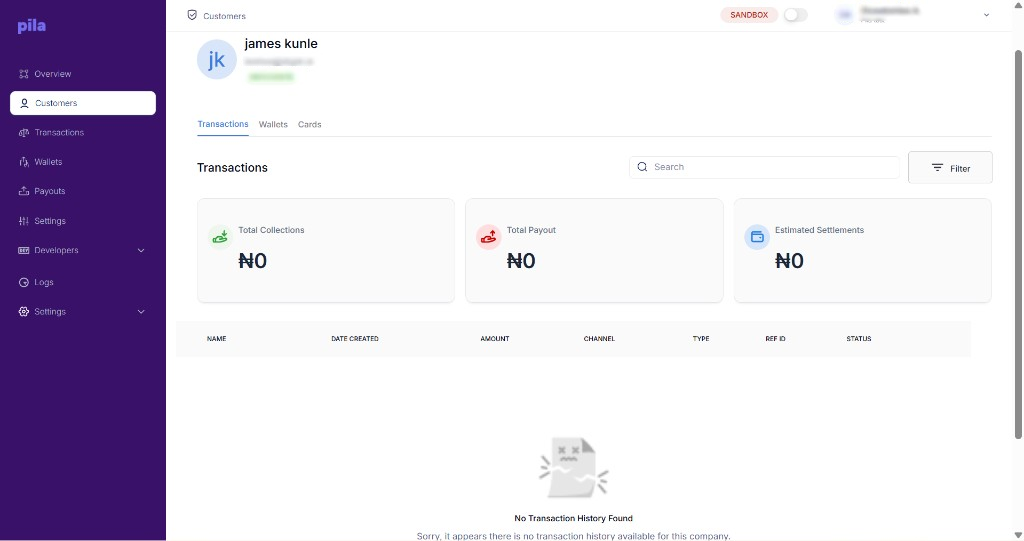
Task: Click the vertical scrollbar thumb
Action: pyautogui.click(x=1018, y=244)
